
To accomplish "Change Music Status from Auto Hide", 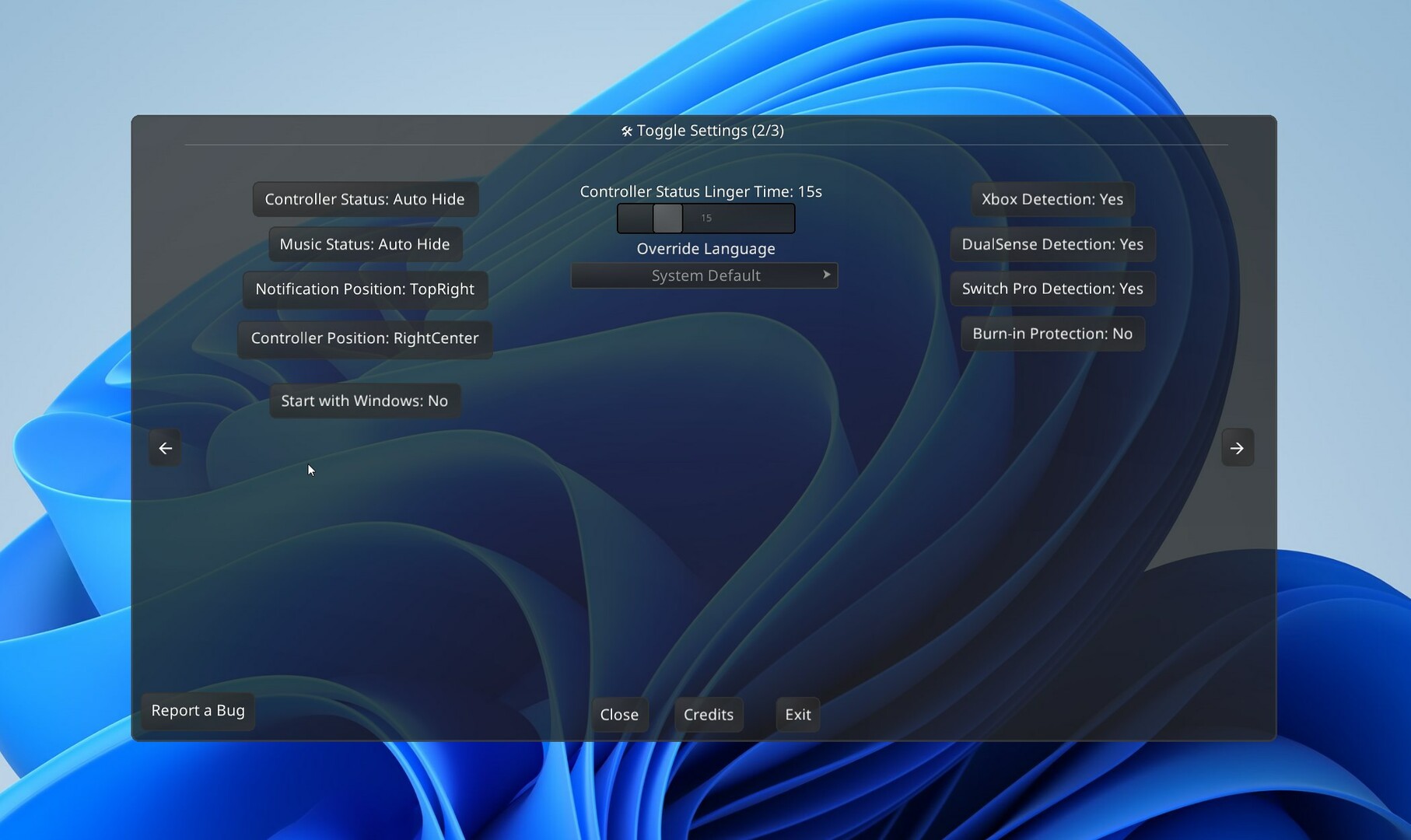I will tap(364, 243).
